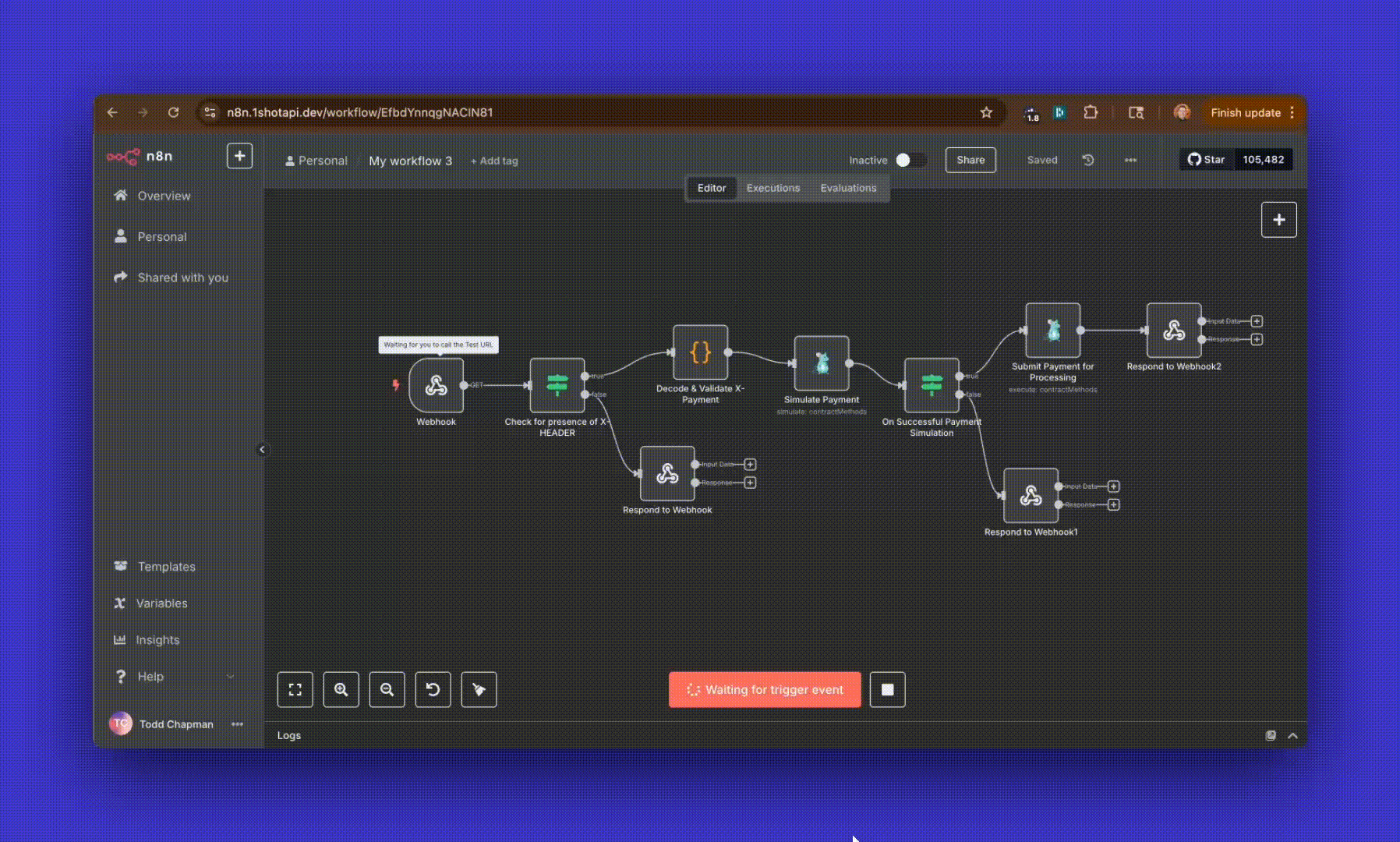Select the Check for presence of X-HEADER node
1400x842 pixels.
point(557,385)
